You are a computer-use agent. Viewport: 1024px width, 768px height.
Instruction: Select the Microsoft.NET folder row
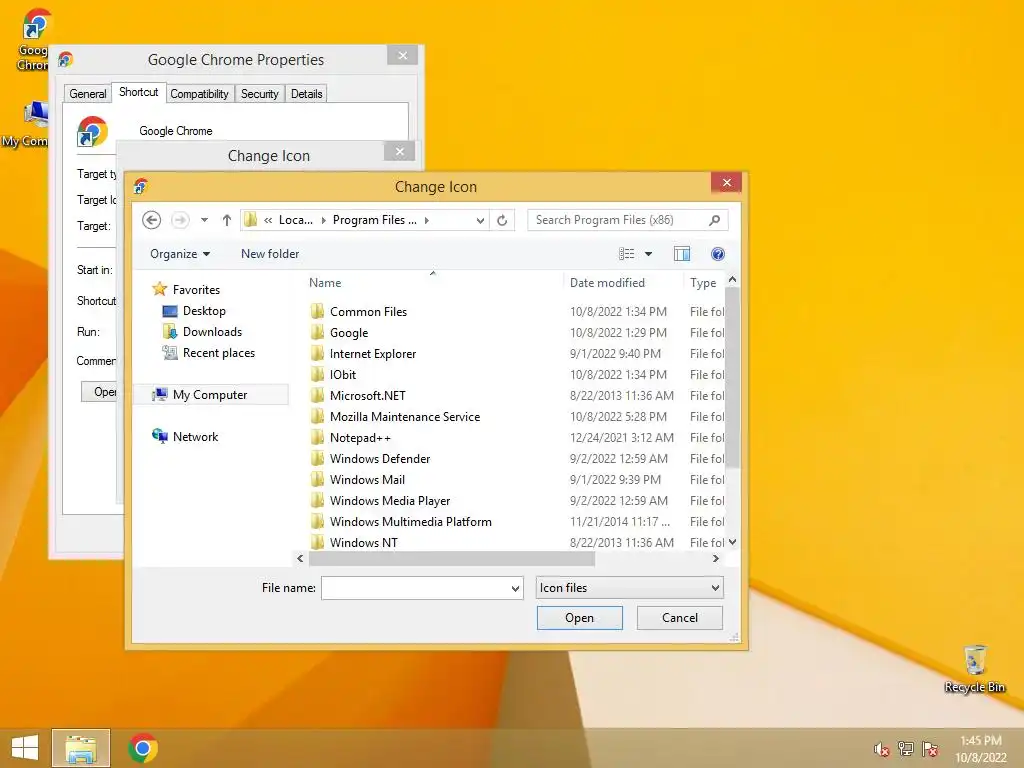point(516,396)
